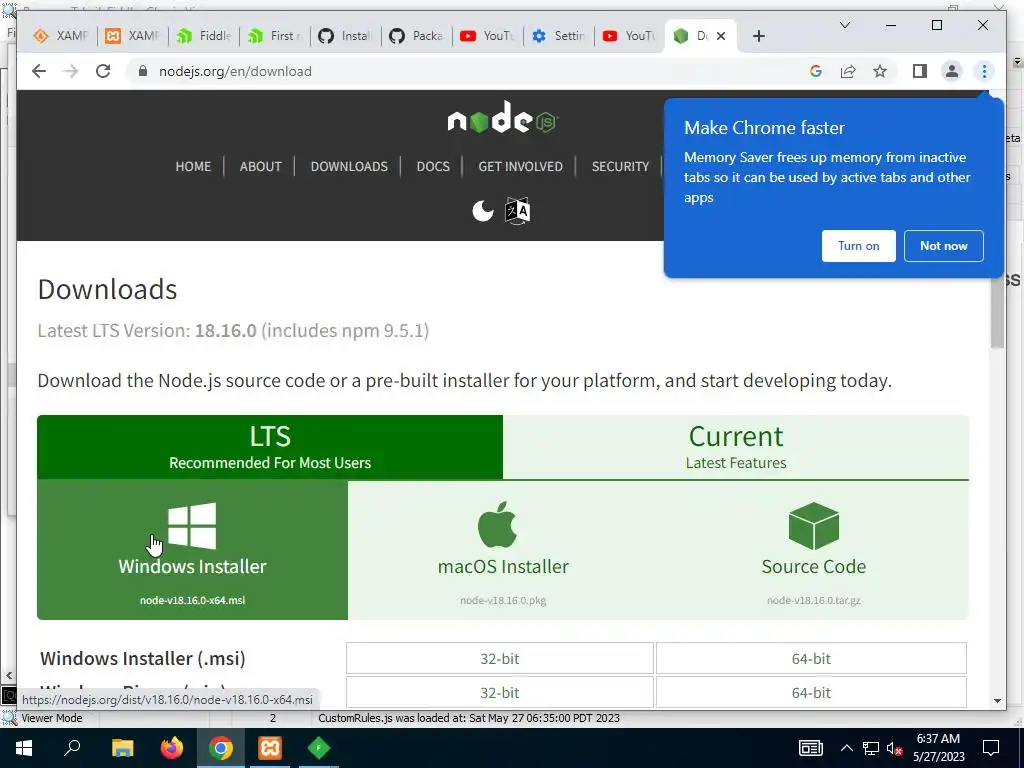Viewport: 1024px width, 768px height.
Task: Go back using the browser back arrow
Action: 39,71
